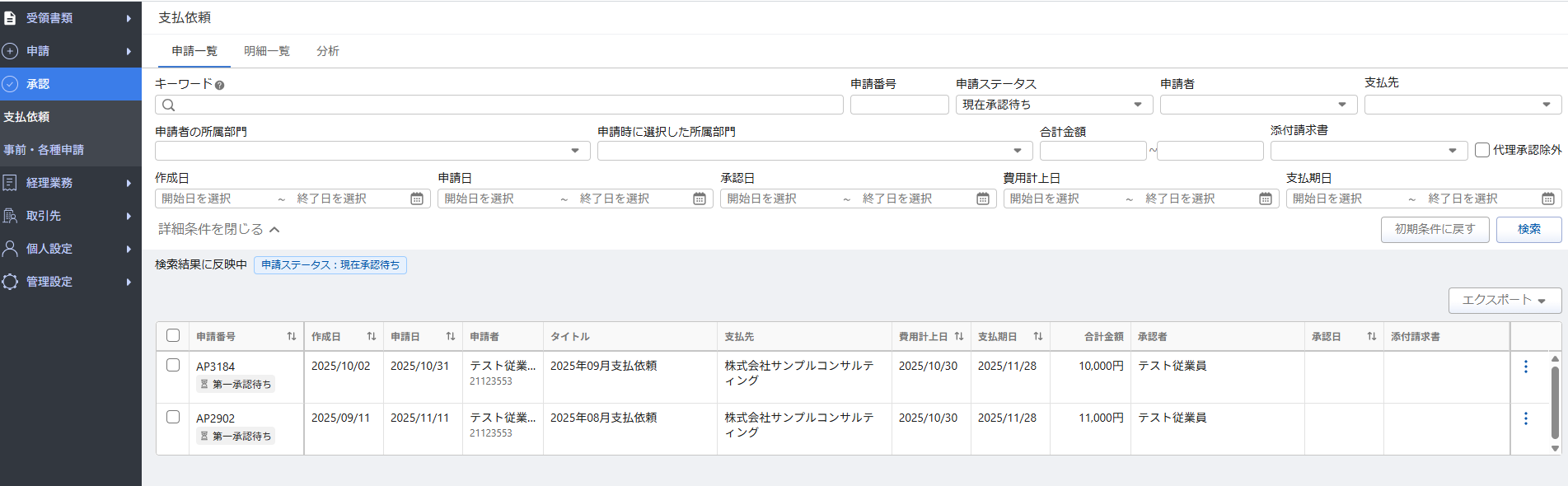This screenshot has width=1568, height=486.
Task: Toggle the select-all checkbox in the table header
Action: [173, 335]
